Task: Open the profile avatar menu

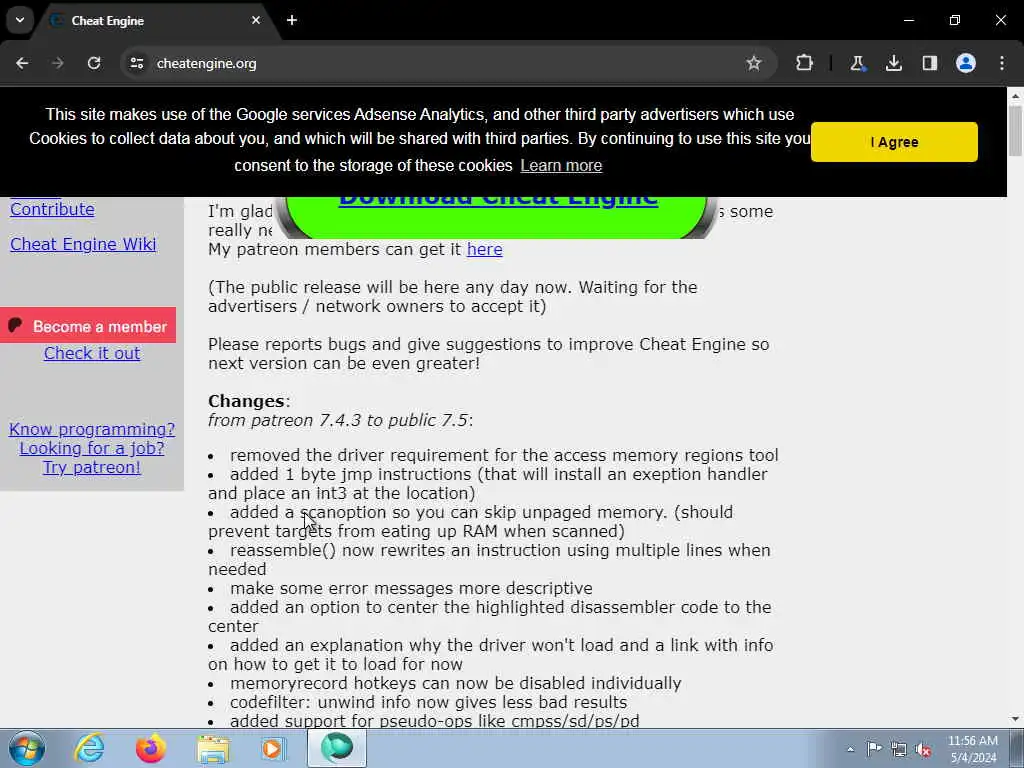Action: [x=966, y=63]
